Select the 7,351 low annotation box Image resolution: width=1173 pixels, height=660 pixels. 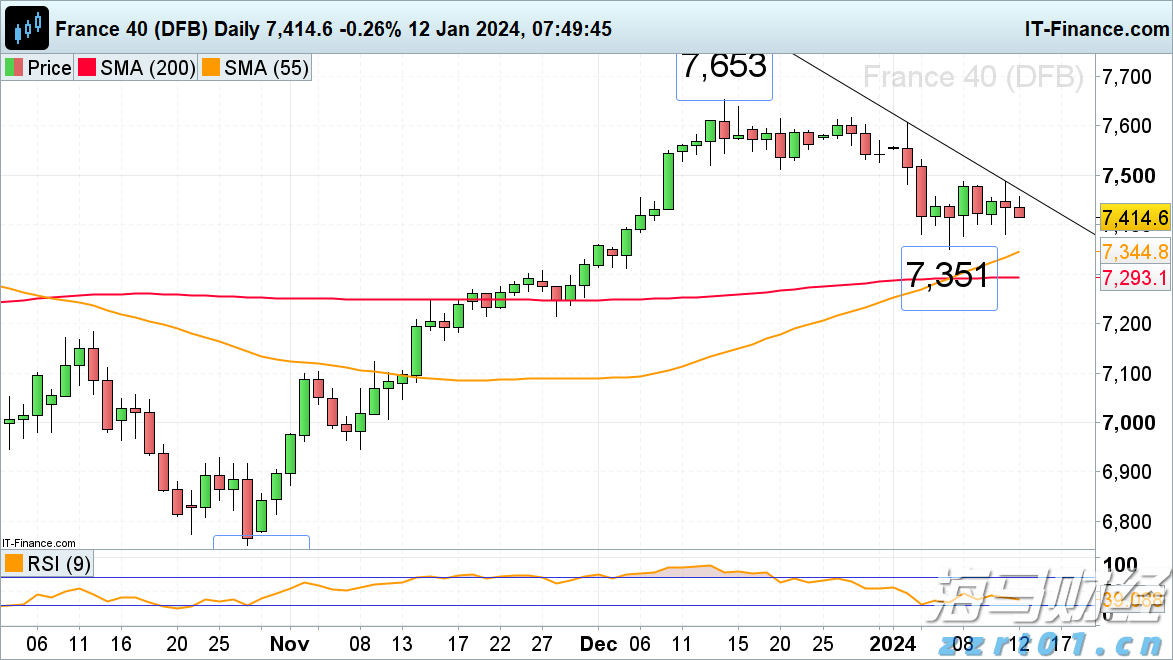[x=949, y=276]
